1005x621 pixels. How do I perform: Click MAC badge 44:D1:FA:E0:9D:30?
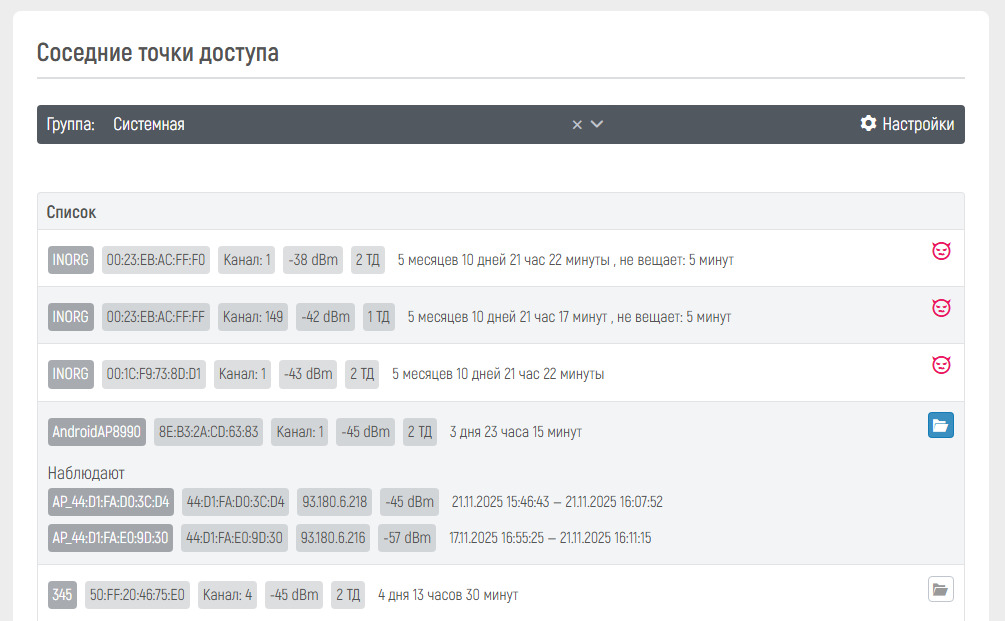point(235,538)
